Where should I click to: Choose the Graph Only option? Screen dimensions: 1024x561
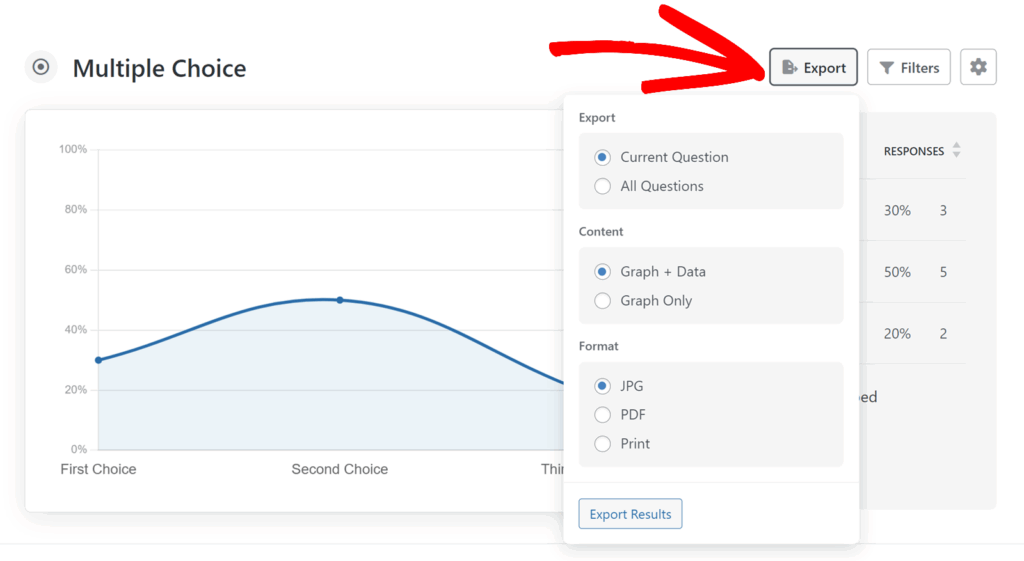[602, 301]
